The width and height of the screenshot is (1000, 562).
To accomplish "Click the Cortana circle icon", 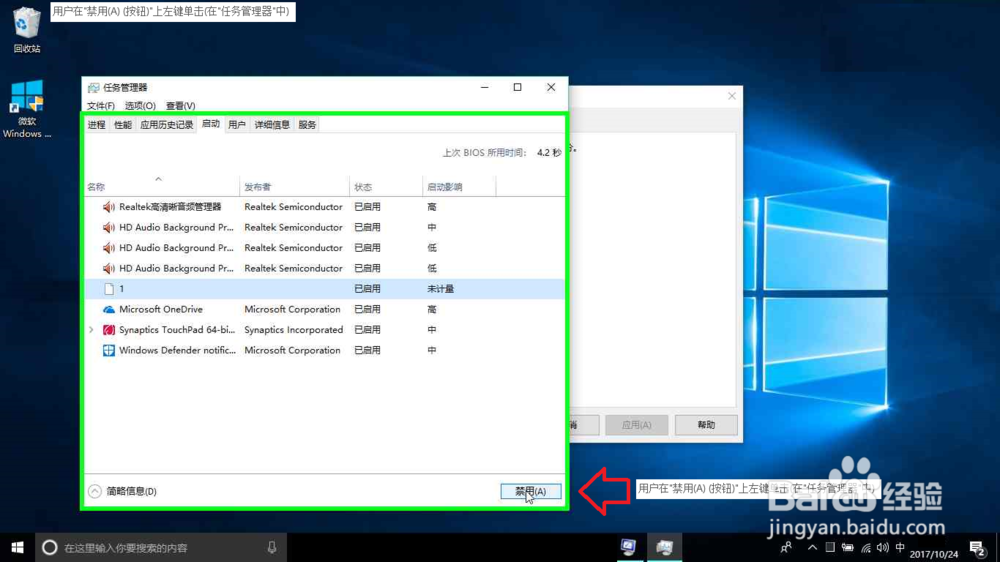I will pos(50,547).
